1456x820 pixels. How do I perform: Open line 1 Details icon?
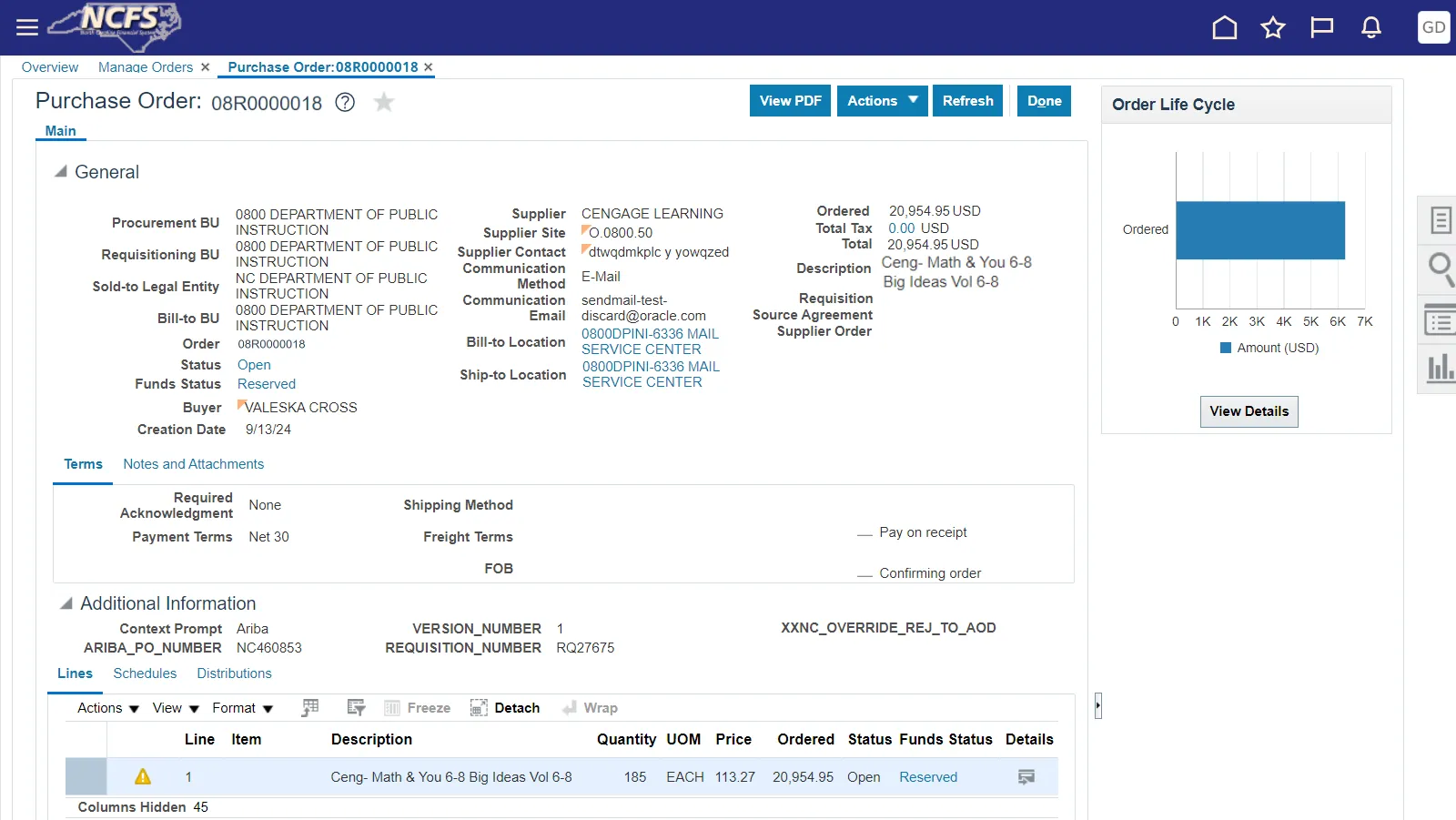[x=1026, y=776]
